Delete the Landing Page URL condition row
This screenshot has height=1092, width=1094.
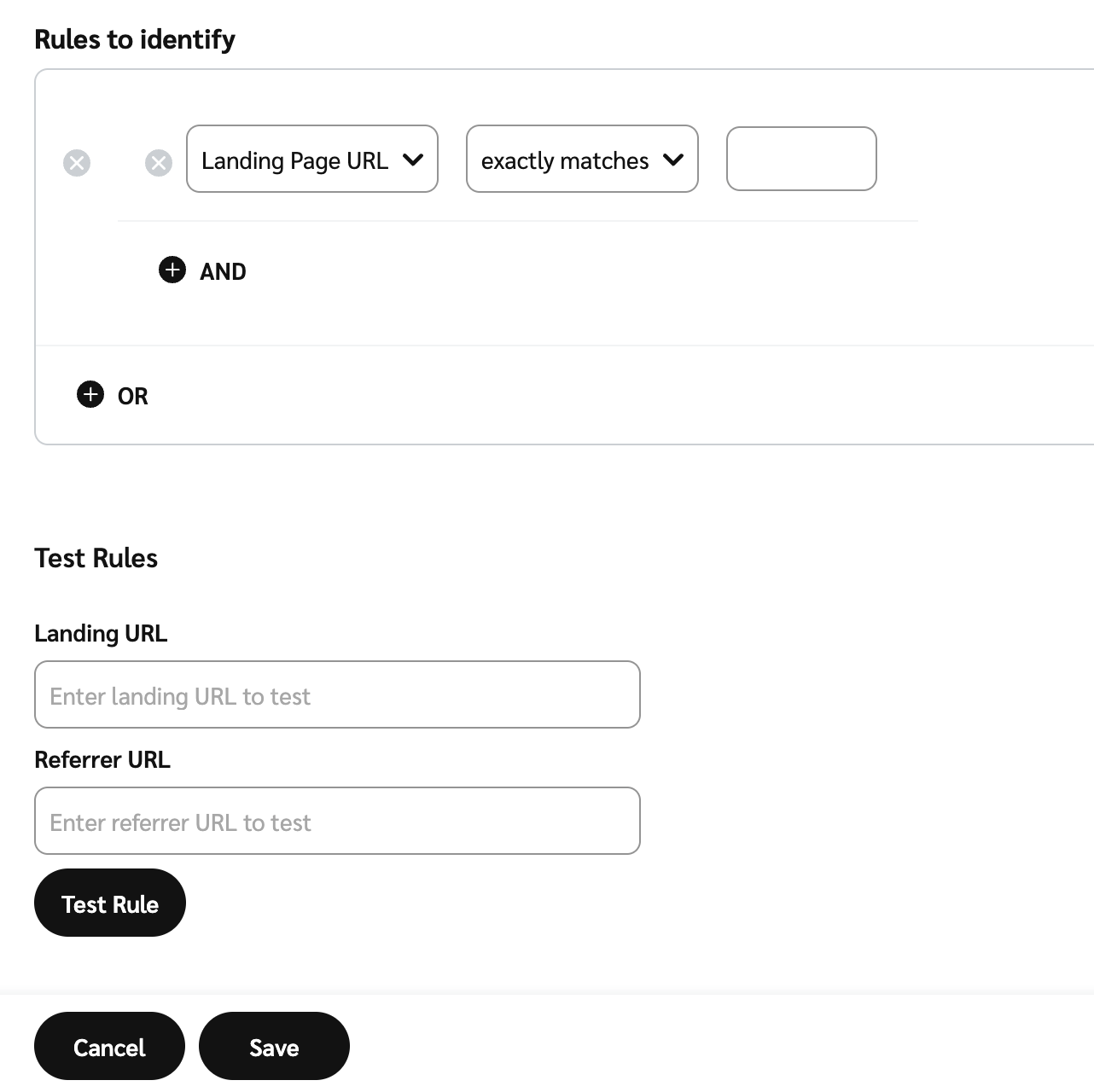click(x=159, y=163)
